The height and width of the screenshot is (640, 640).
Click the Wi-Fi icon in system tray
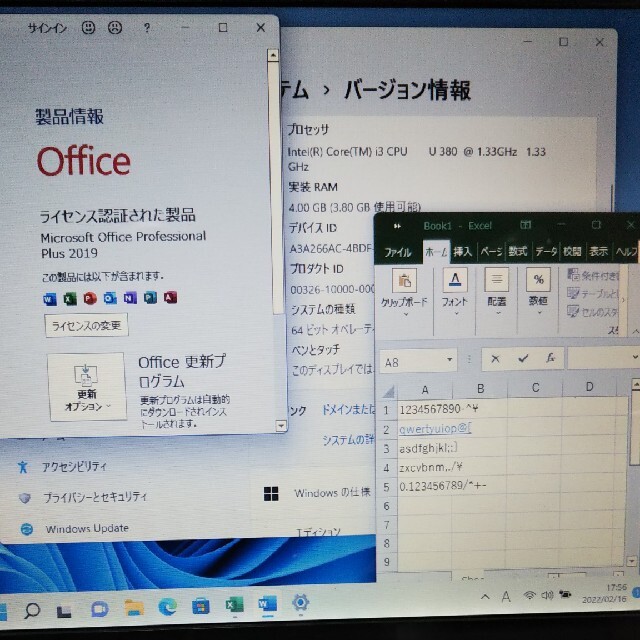point(529,596)
